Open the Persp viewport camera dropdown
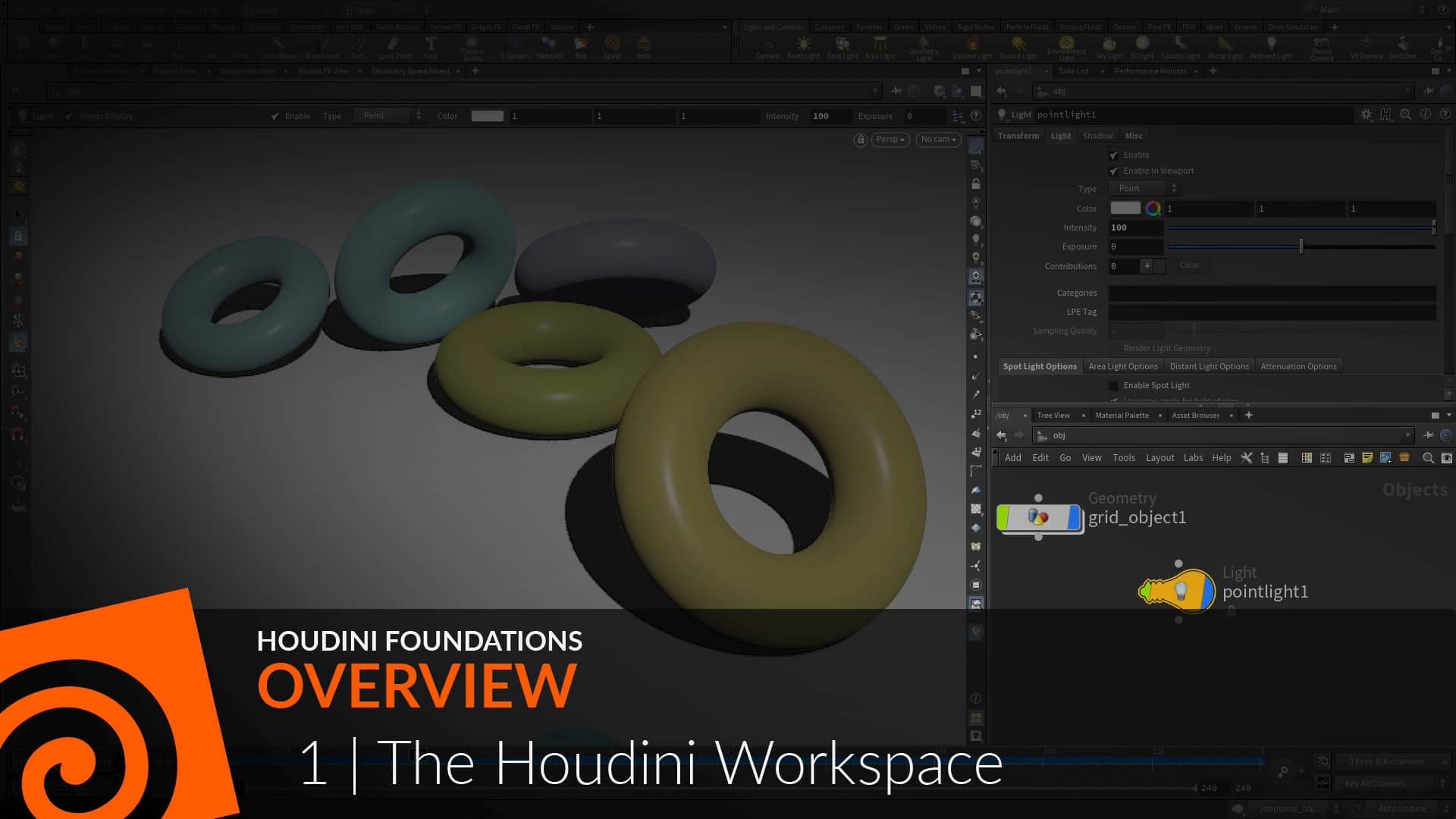Image resolution: width=1456 pixels, height=819 pixels. (889, 140)
